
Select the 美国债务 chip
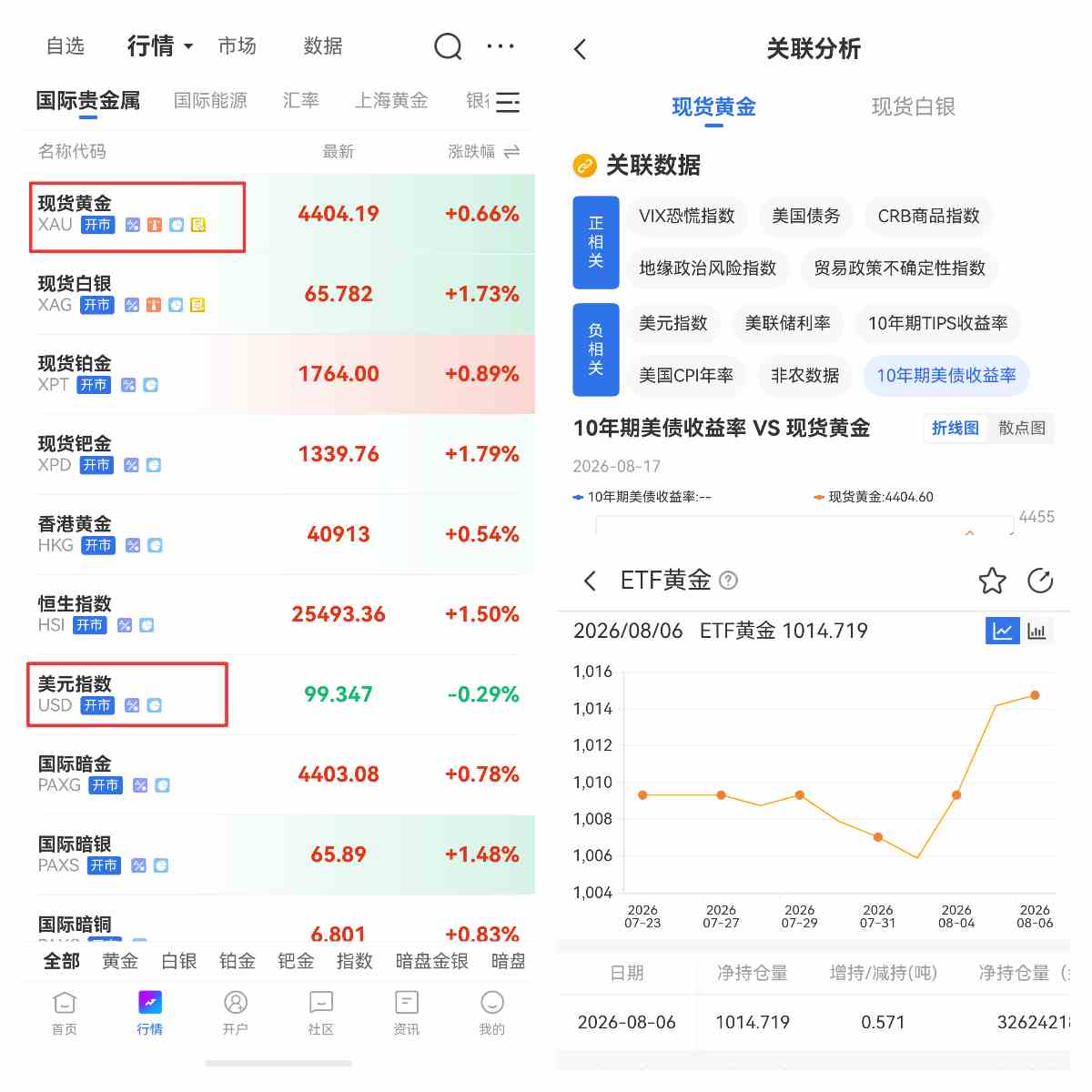click(x=806, y=216)
